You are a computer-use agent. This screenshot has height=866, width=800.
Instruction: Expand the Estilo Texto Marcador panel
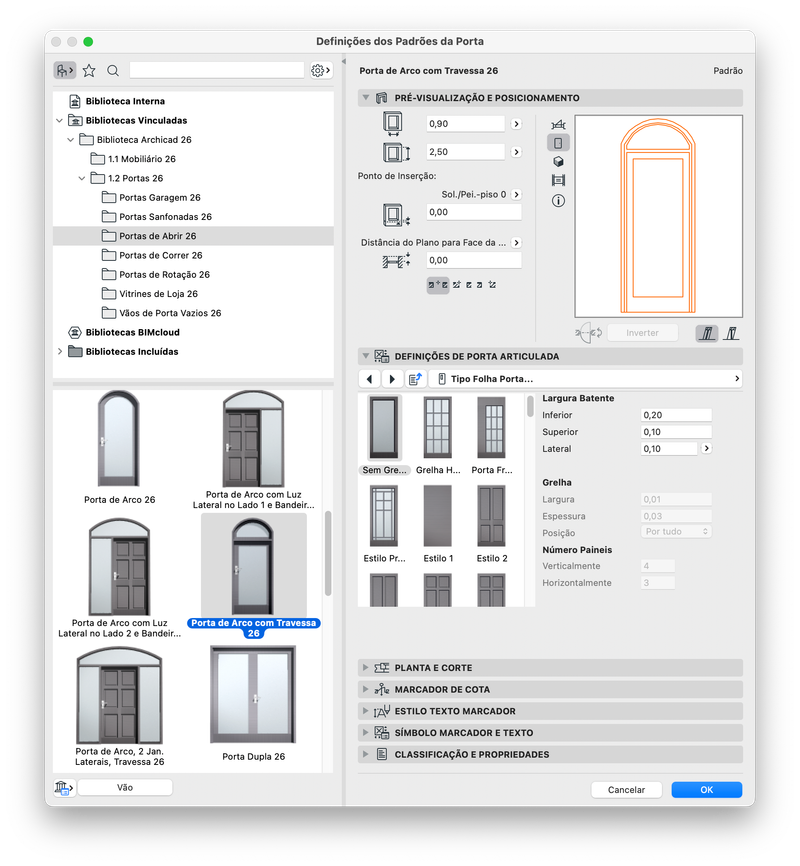(x=365, y=711)
